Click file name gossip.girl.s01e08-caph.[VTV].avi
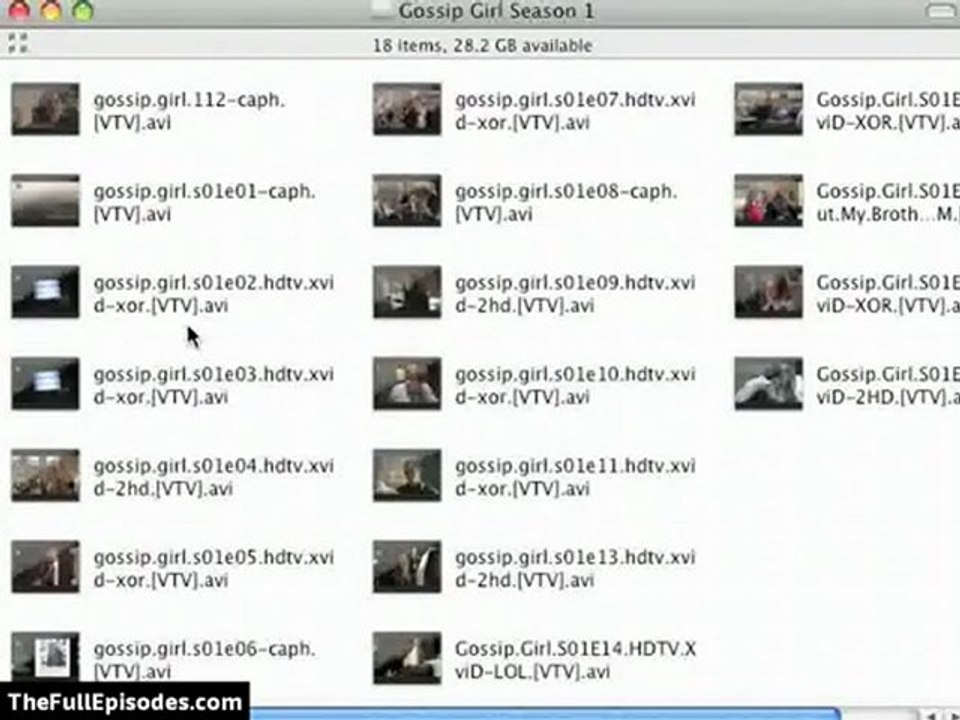Viewport: 960px width, 720px height. coord(566,203)
